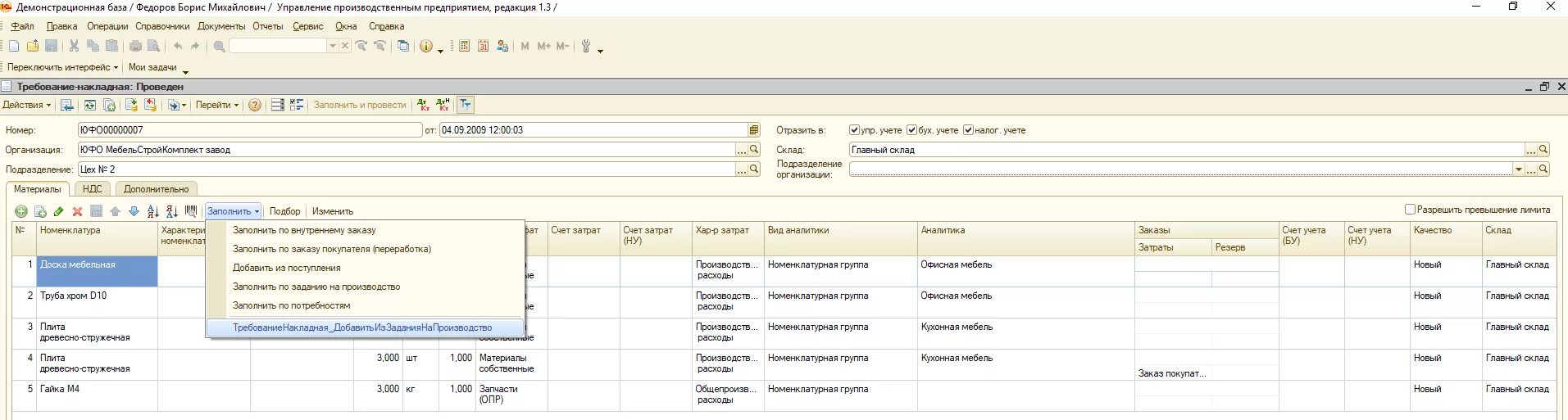Open the Windows list icon

pos(403,47)
